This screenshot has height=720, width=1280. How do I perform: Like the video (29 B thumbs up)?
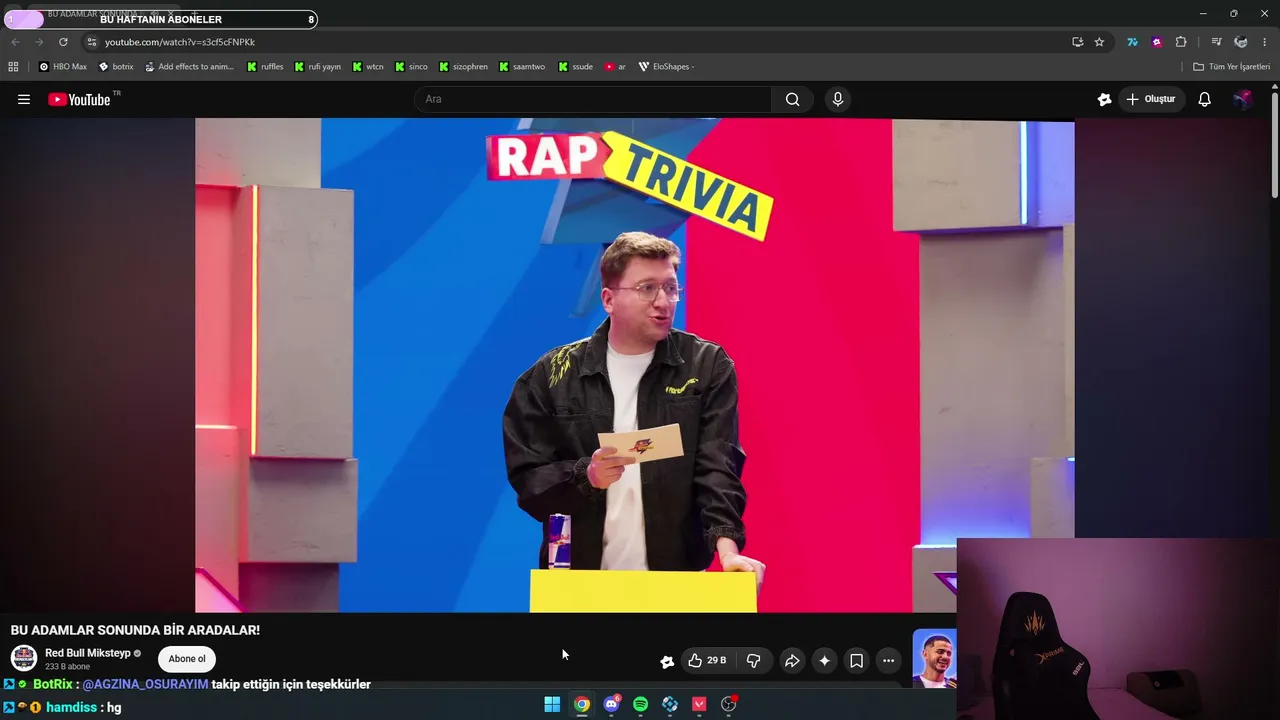(707, 660)
